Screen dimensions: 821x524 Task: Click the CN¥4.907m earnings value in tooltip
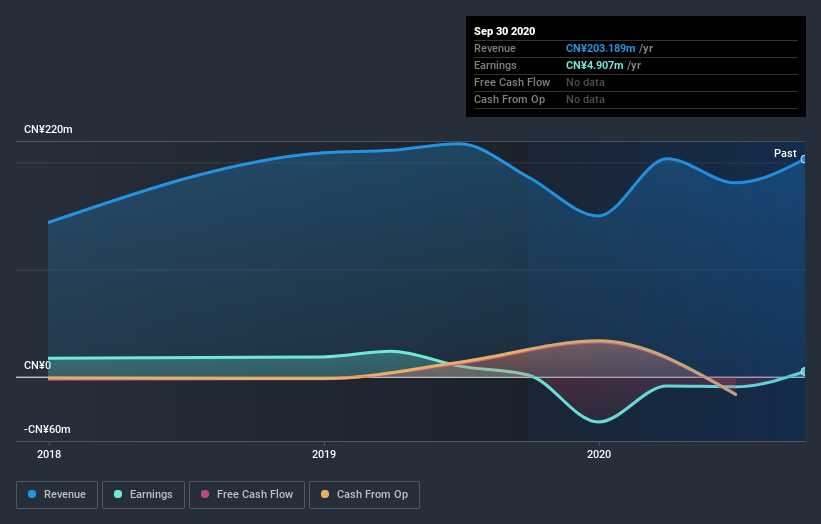point(595,65)
